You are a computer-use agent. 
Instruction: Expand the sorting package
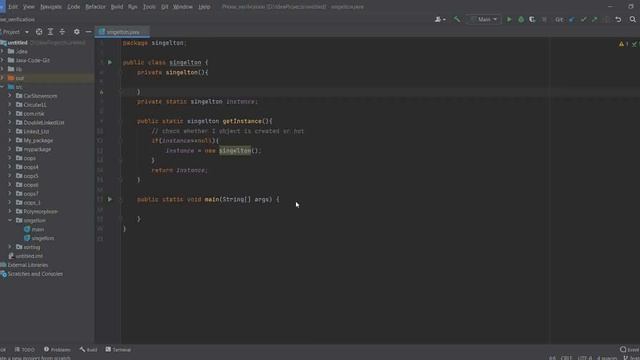coord(10,247)
